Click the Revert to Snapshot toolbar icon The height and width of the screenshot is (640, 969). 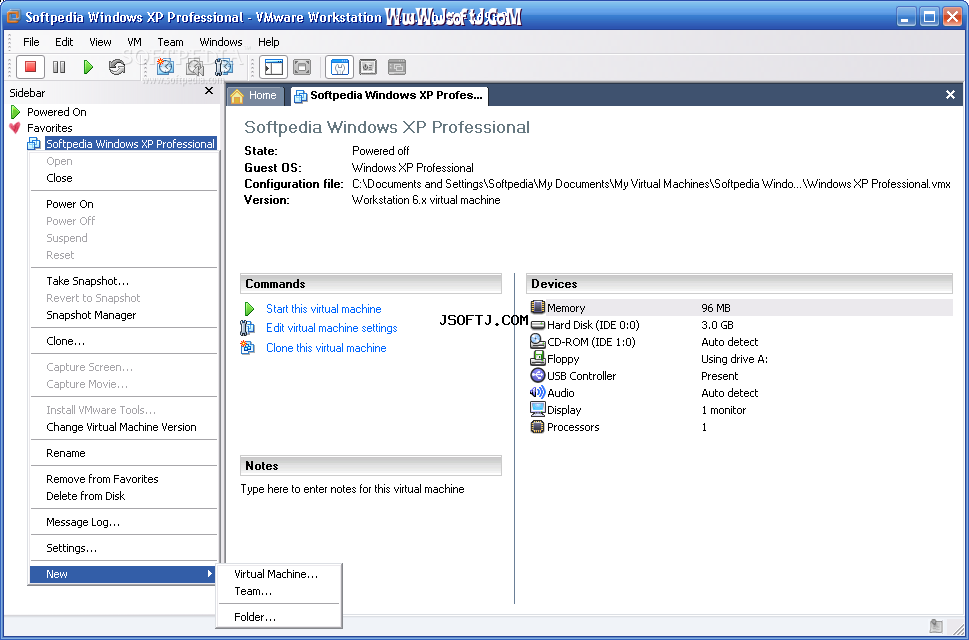pos(195,67)
